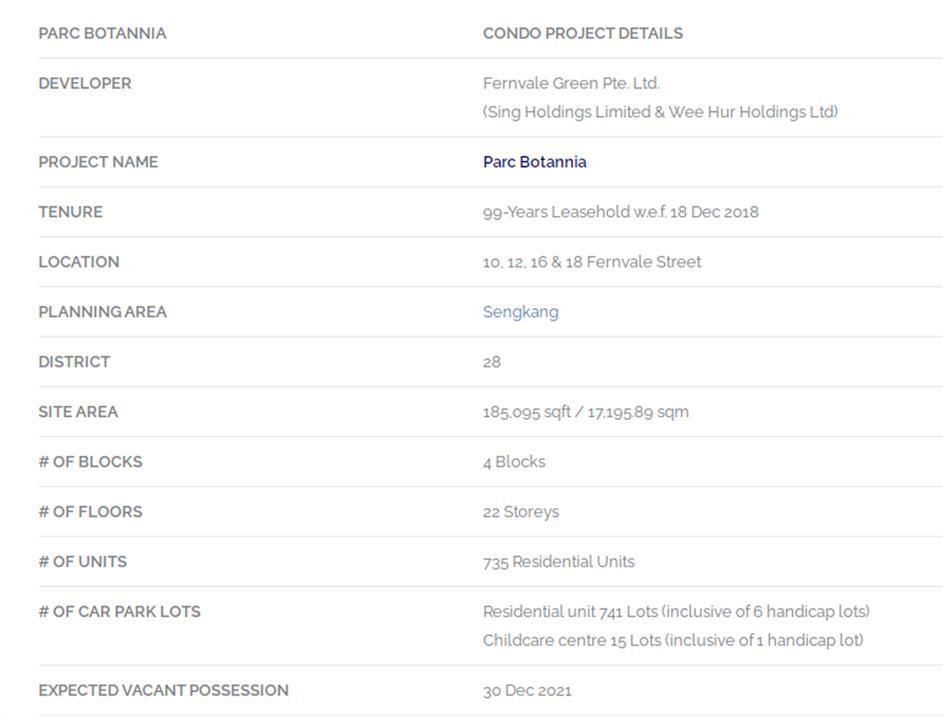Click the 30 Dec 2021 possession date
Viewport: 943px width, 717px height.
pyautogui.click(x=527, y=691)
